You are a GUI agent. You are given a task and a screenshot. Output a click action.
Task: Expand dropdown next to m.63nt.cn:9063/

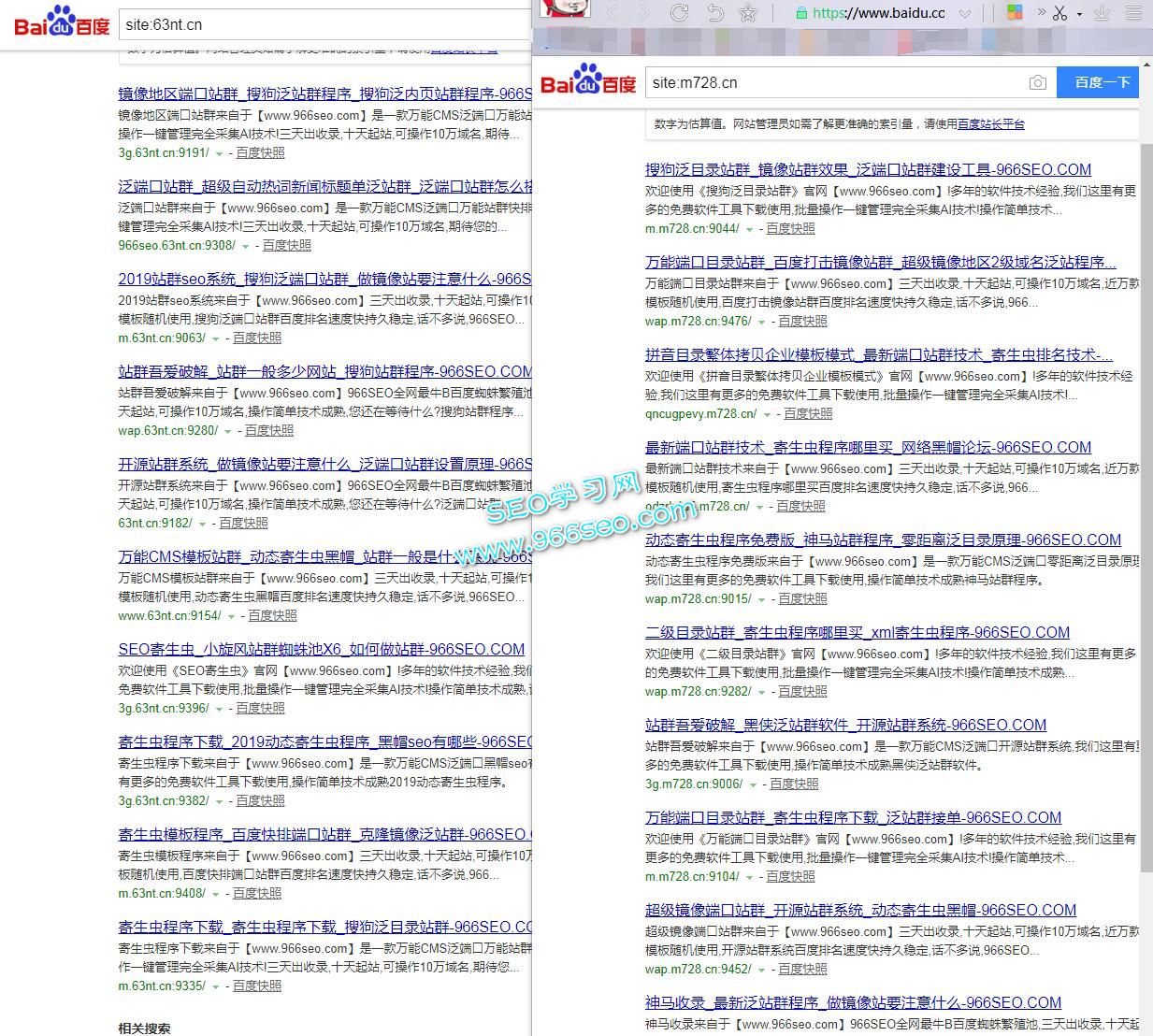pyautogui.click(x=215, y=338)
